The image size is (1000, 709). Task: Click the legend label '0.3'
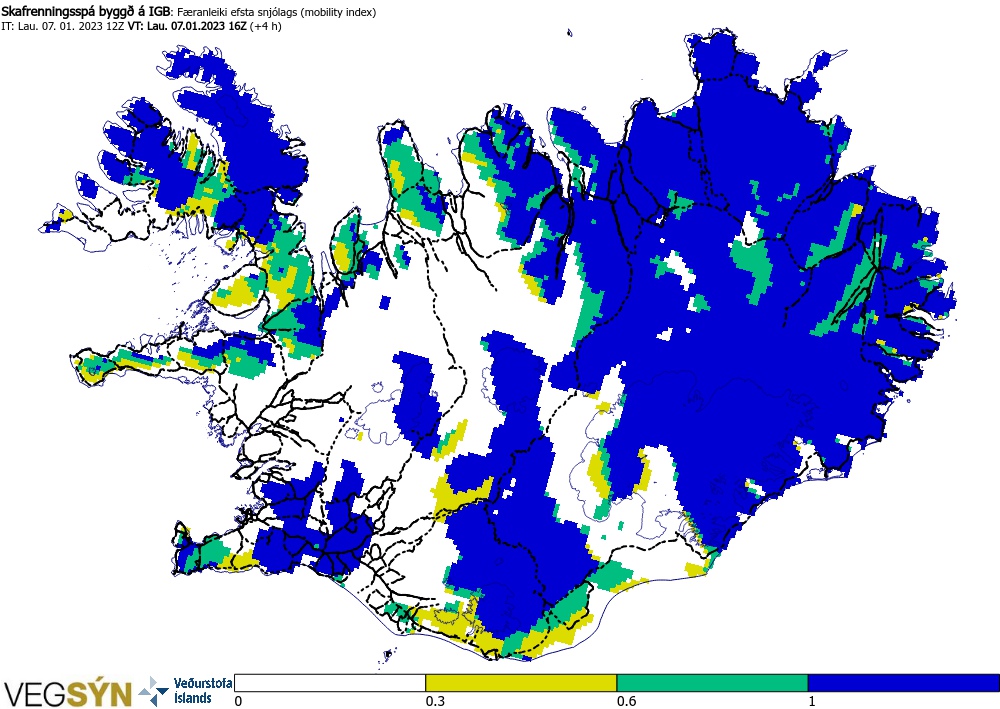[435, 701]
